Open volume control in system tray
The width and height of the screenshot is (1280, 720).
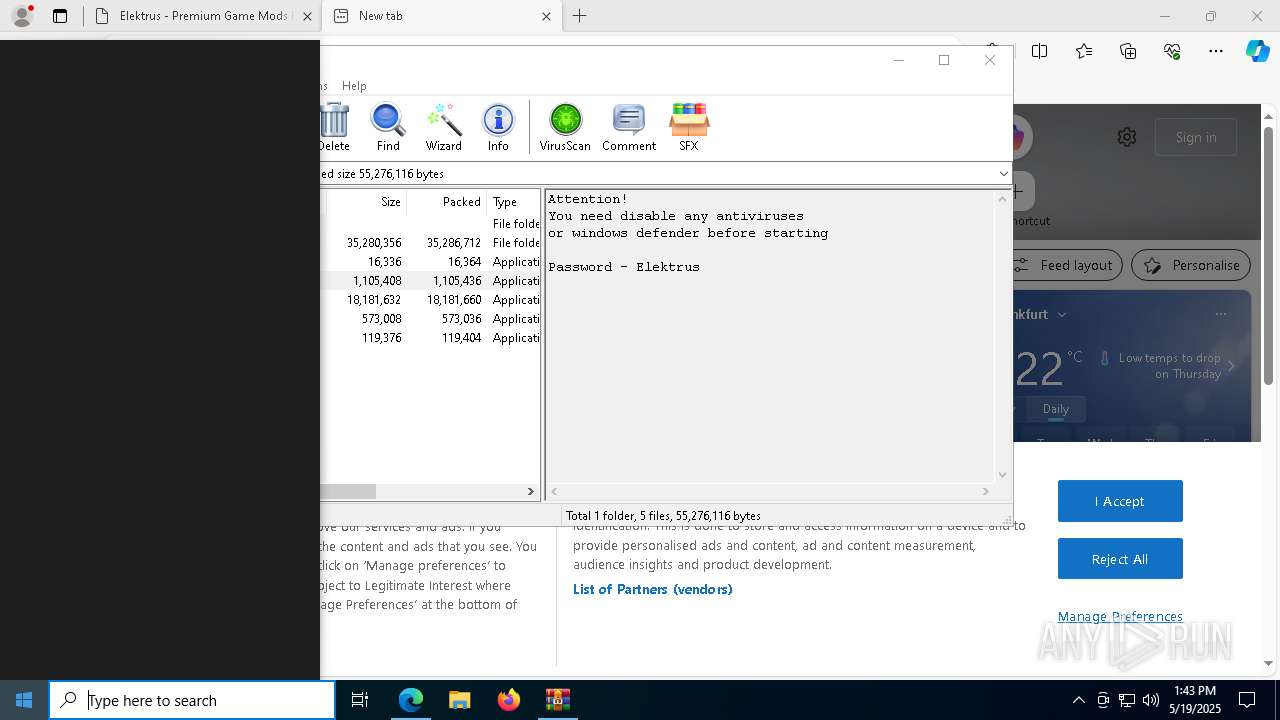point(1151,700)
